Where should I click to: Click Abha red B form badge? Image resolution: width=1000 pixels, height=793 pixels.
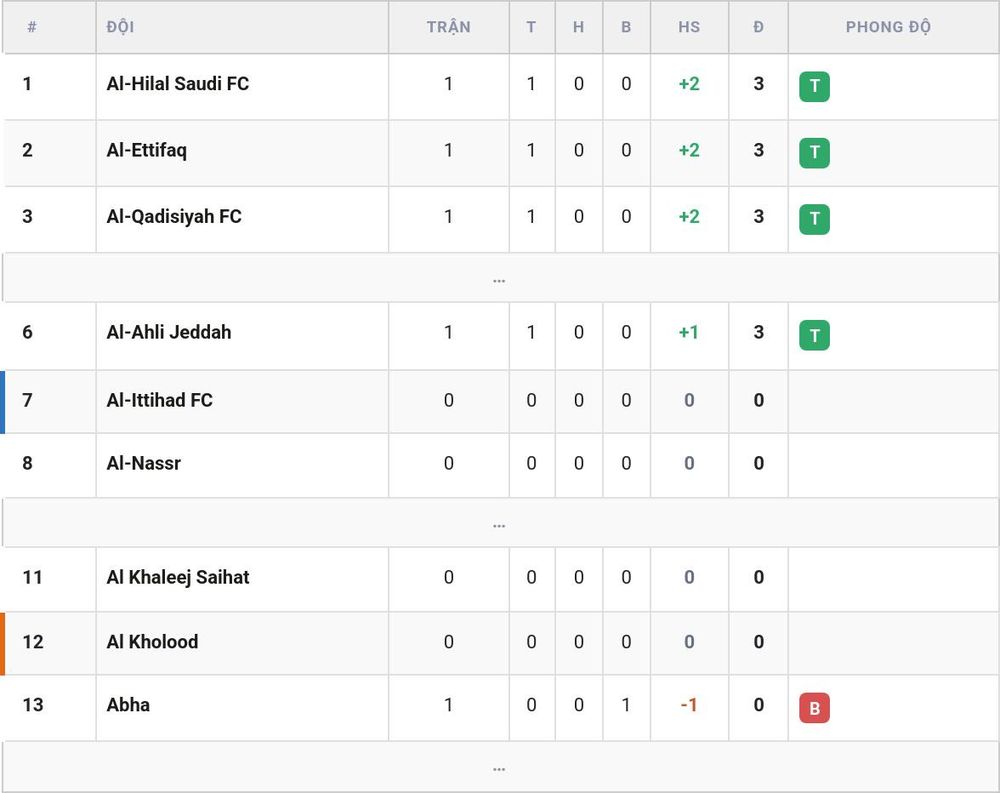click(x=814, y=708)
